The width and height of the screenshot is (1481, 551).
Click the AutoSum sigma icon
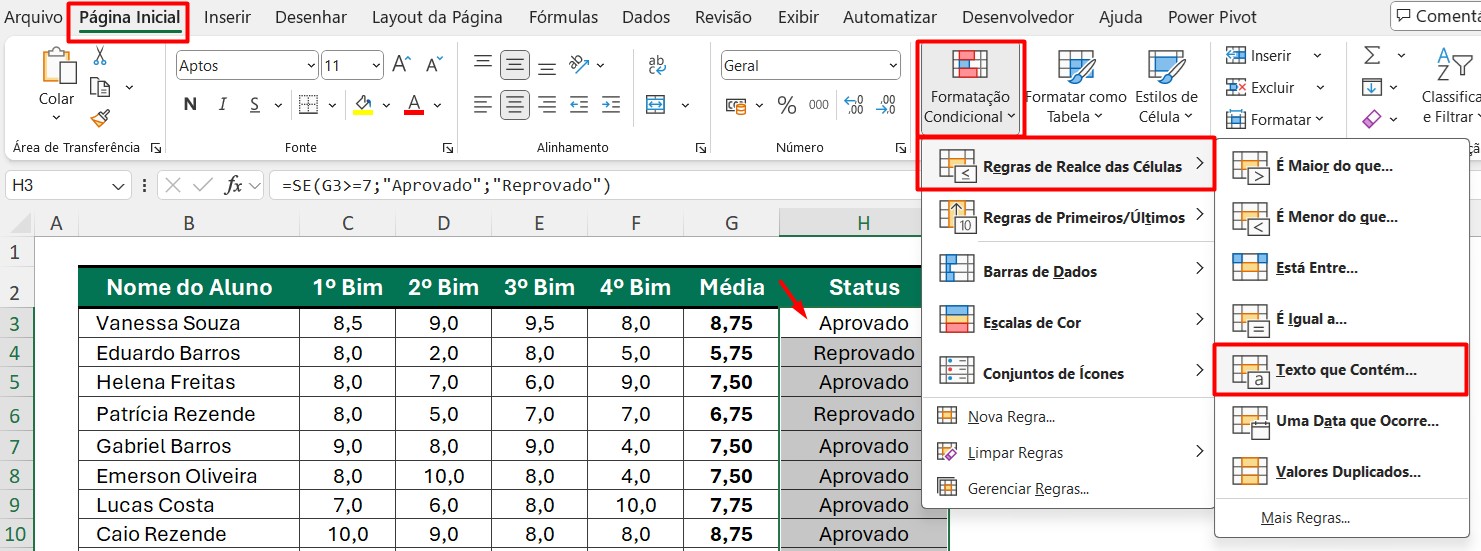pos(1372,55)
